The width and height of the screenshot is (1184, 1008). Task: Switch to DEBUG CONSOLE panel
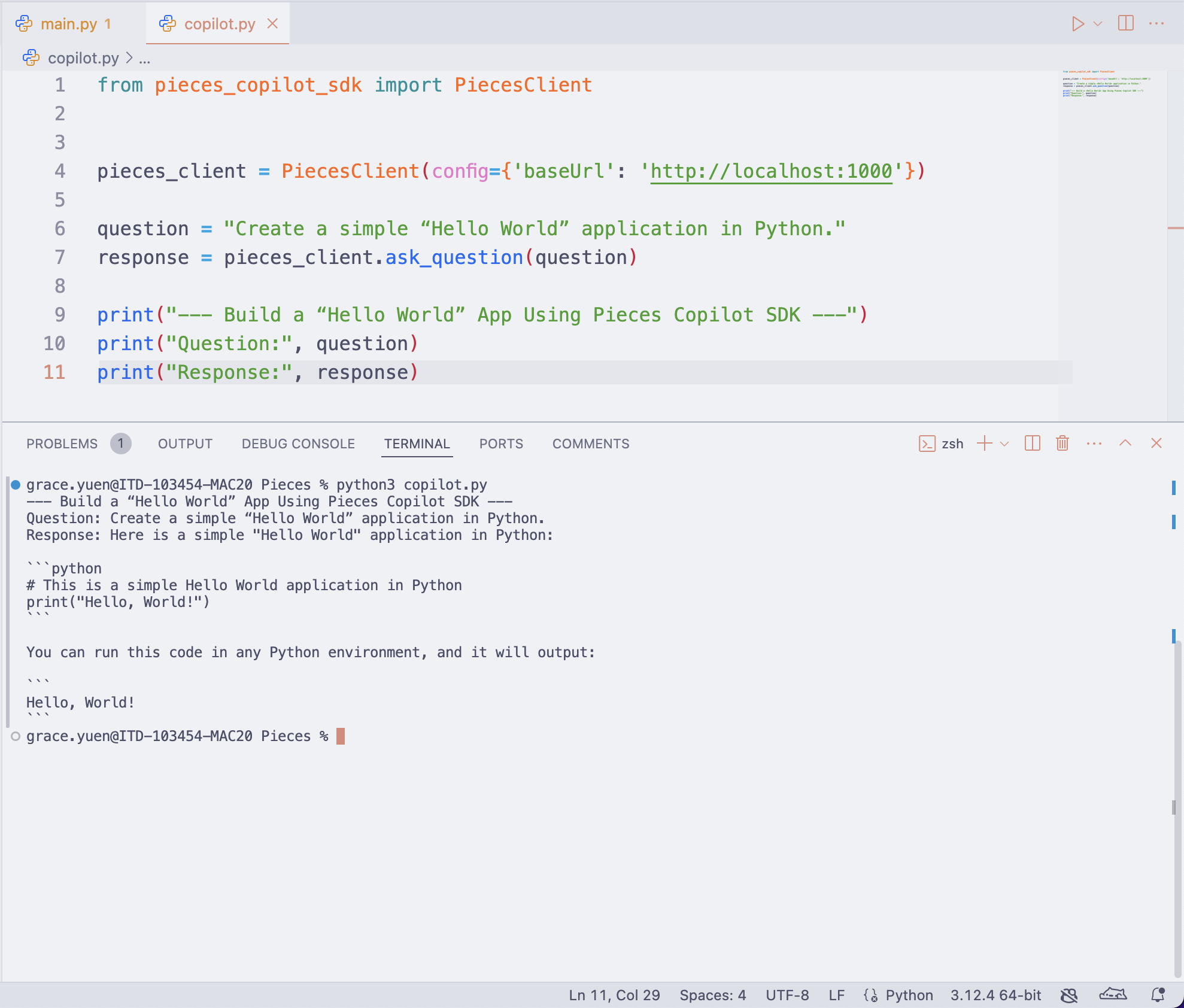298,444
